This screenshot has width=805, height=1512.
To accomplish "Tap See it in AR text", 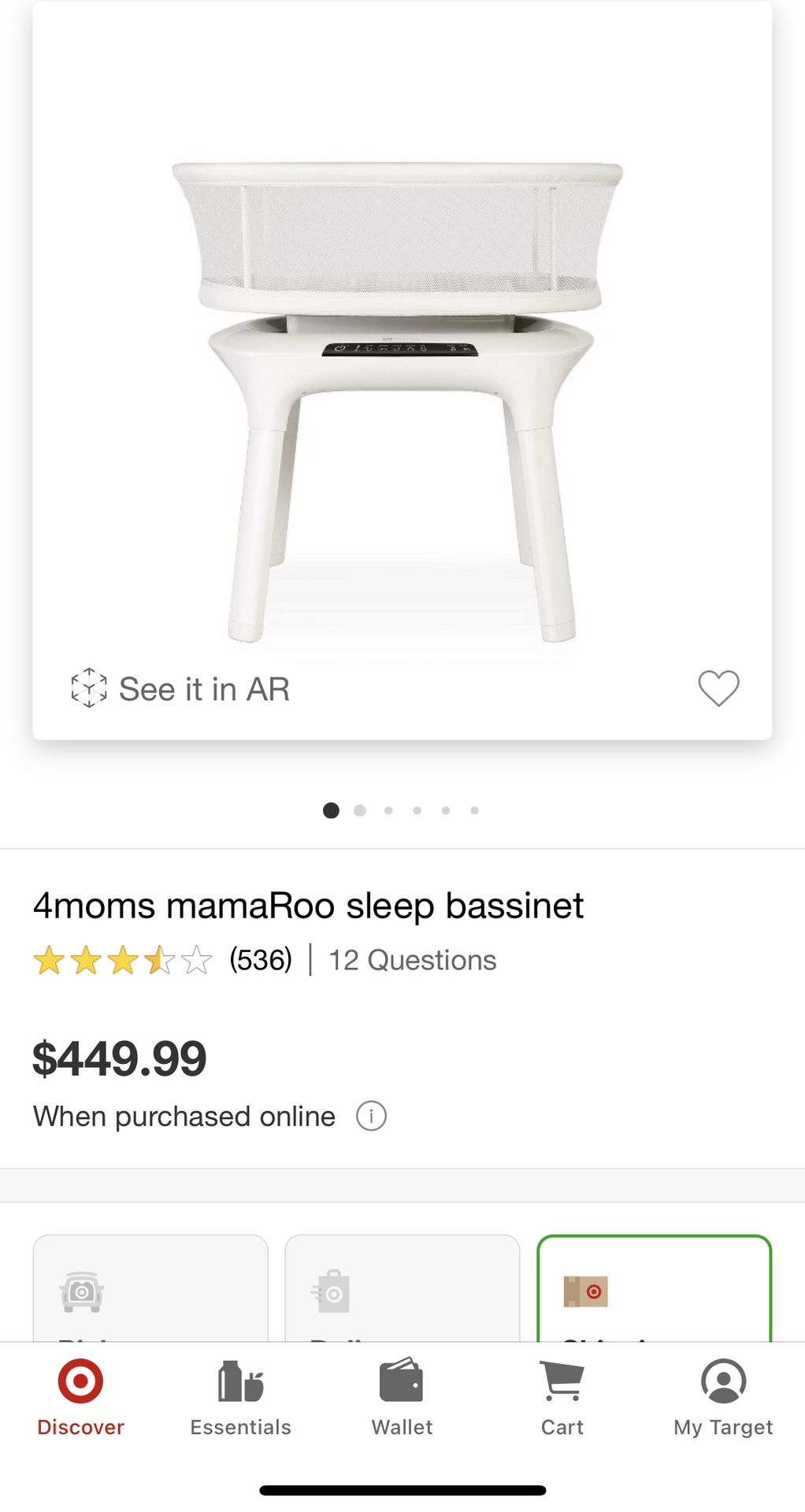I will (x=204, y=689).
